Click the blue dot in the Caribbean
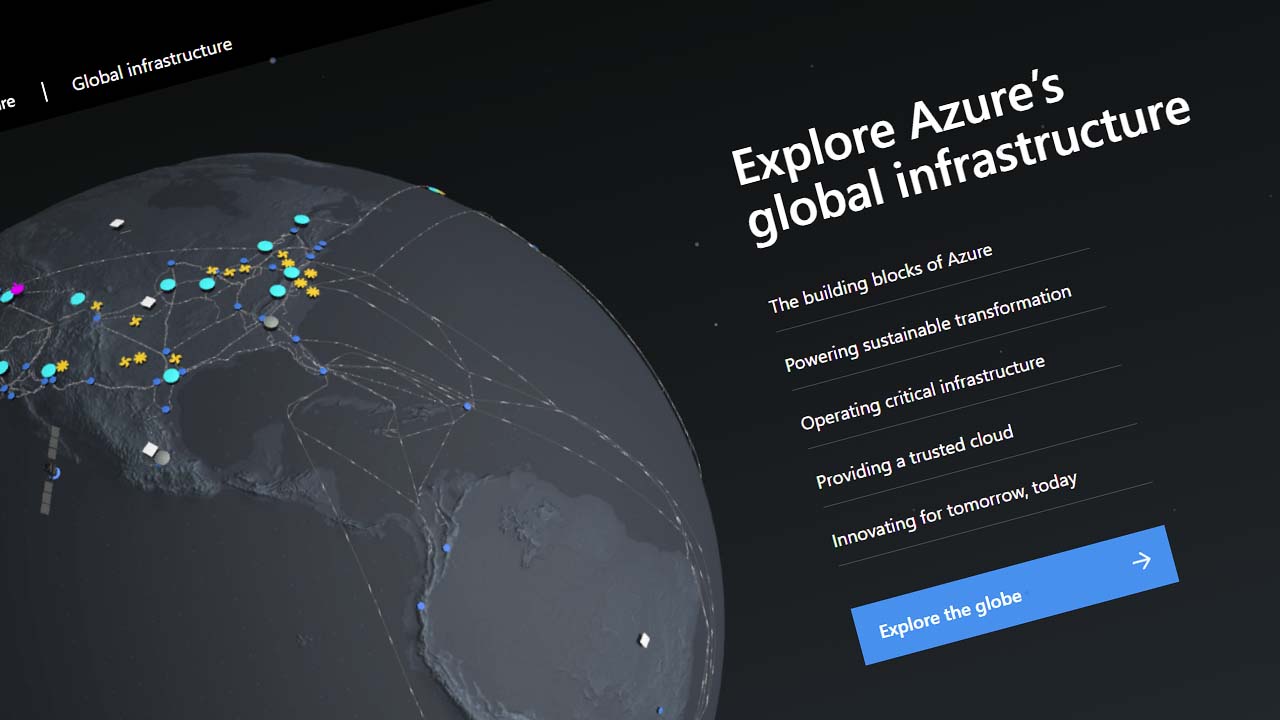 click(468, 406)
